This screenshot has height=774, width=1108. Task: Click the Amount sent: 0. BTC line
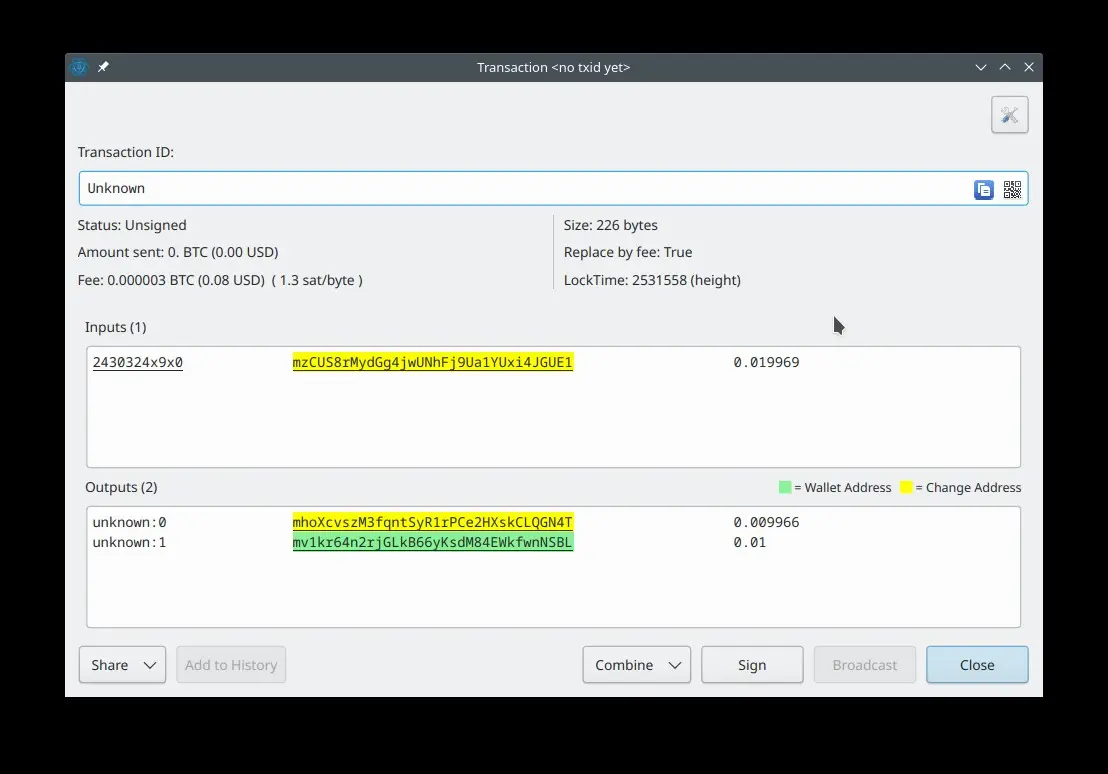(x=178, y=252)
